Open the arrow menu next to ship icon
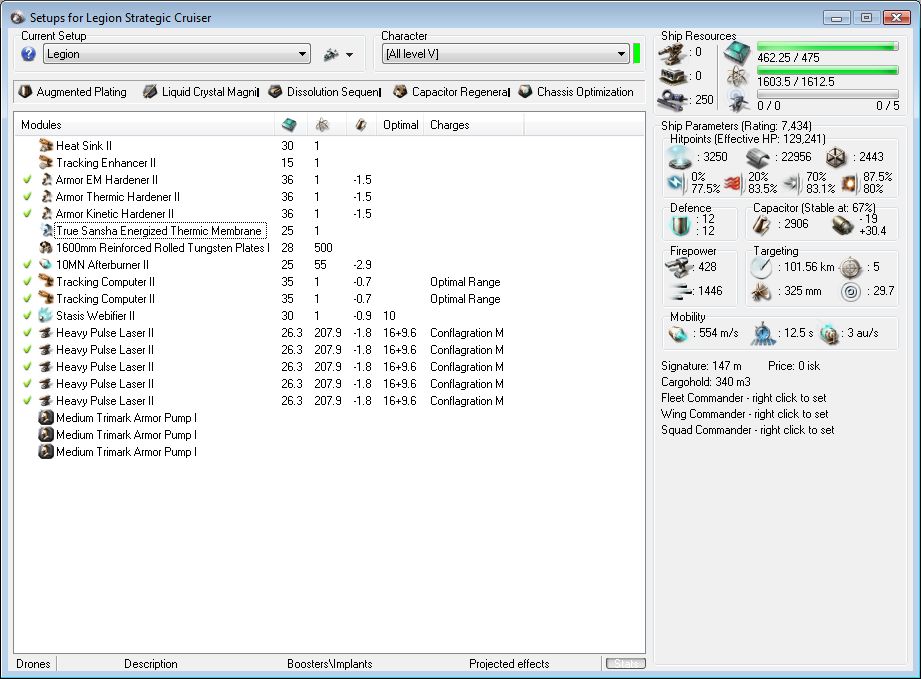 [x=350, y=55]
